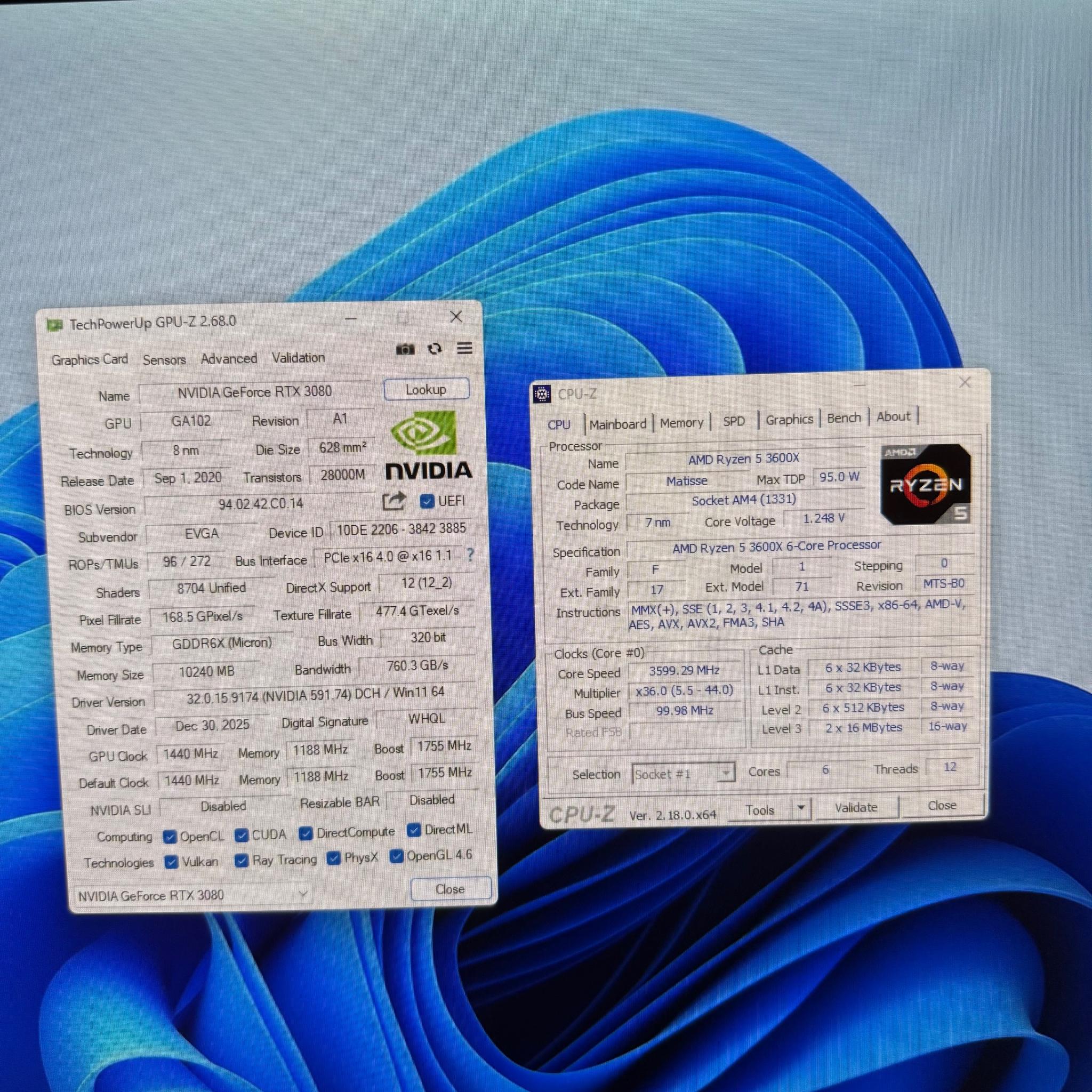Image resolution: width=1092 pixels, height=1092 pixels.
Task: Click the NVIDIA logo in GPU-Z
Action: click(429, 445)
